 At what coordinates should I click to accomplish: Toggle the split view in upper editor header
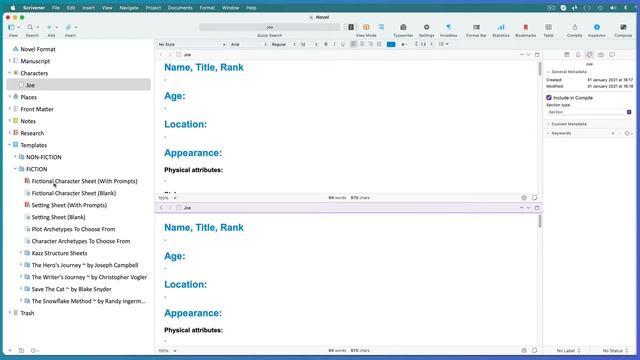click(x=537, y=55)
